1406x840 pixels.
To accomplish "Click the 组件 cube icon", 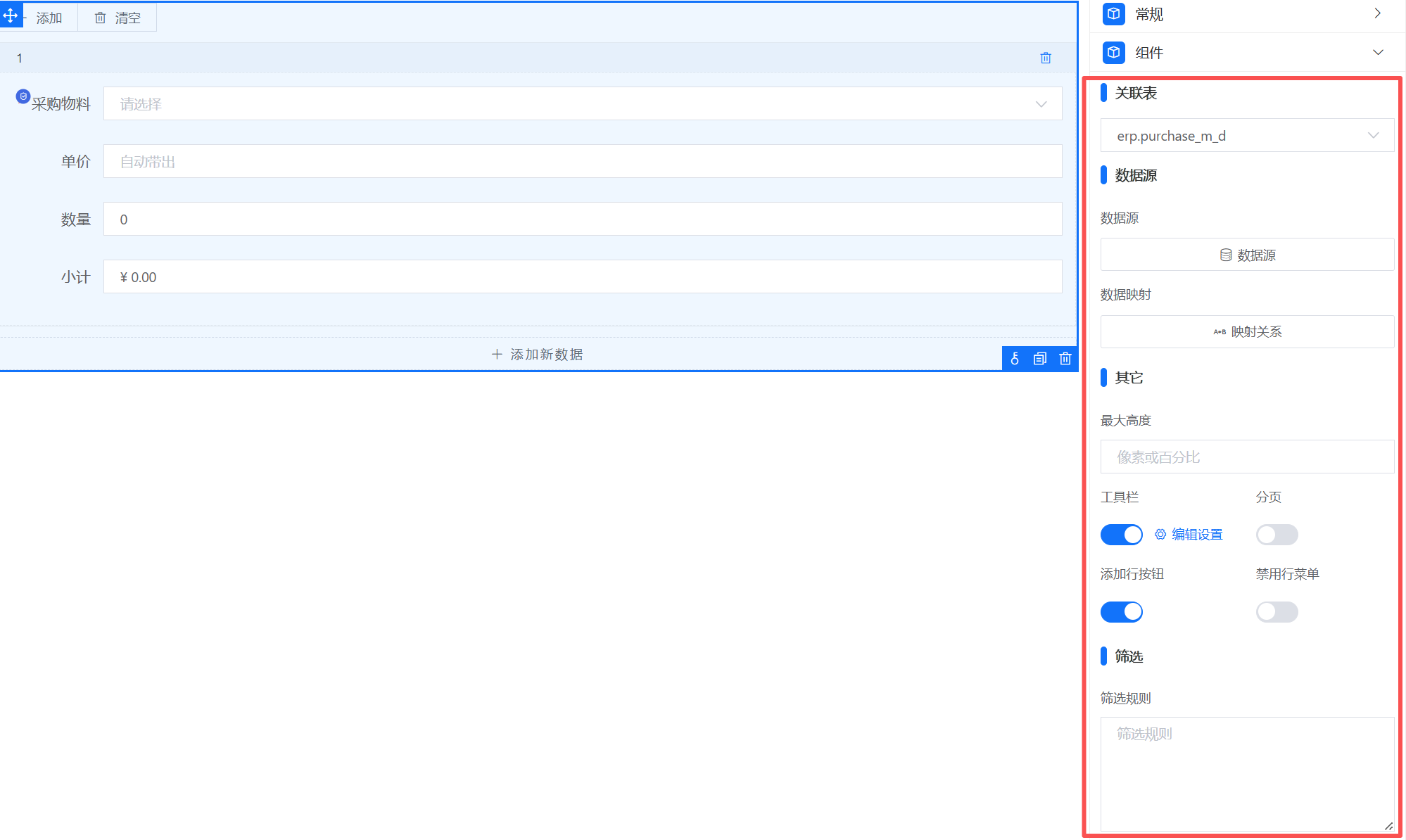I will tap(1113, 53).
